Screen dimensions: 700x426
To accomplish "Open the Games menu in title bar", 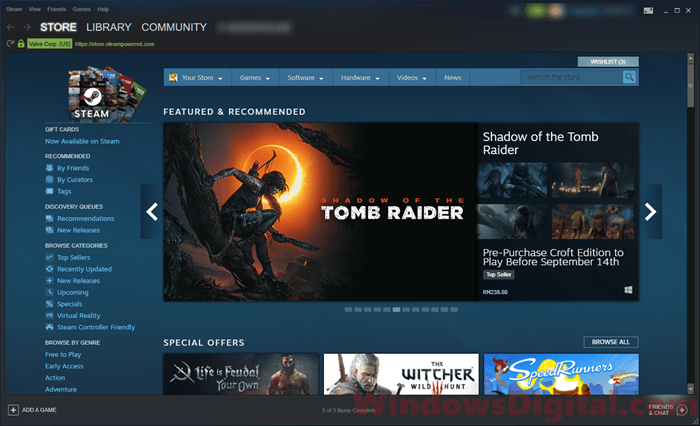I will [x=82, y=9].
